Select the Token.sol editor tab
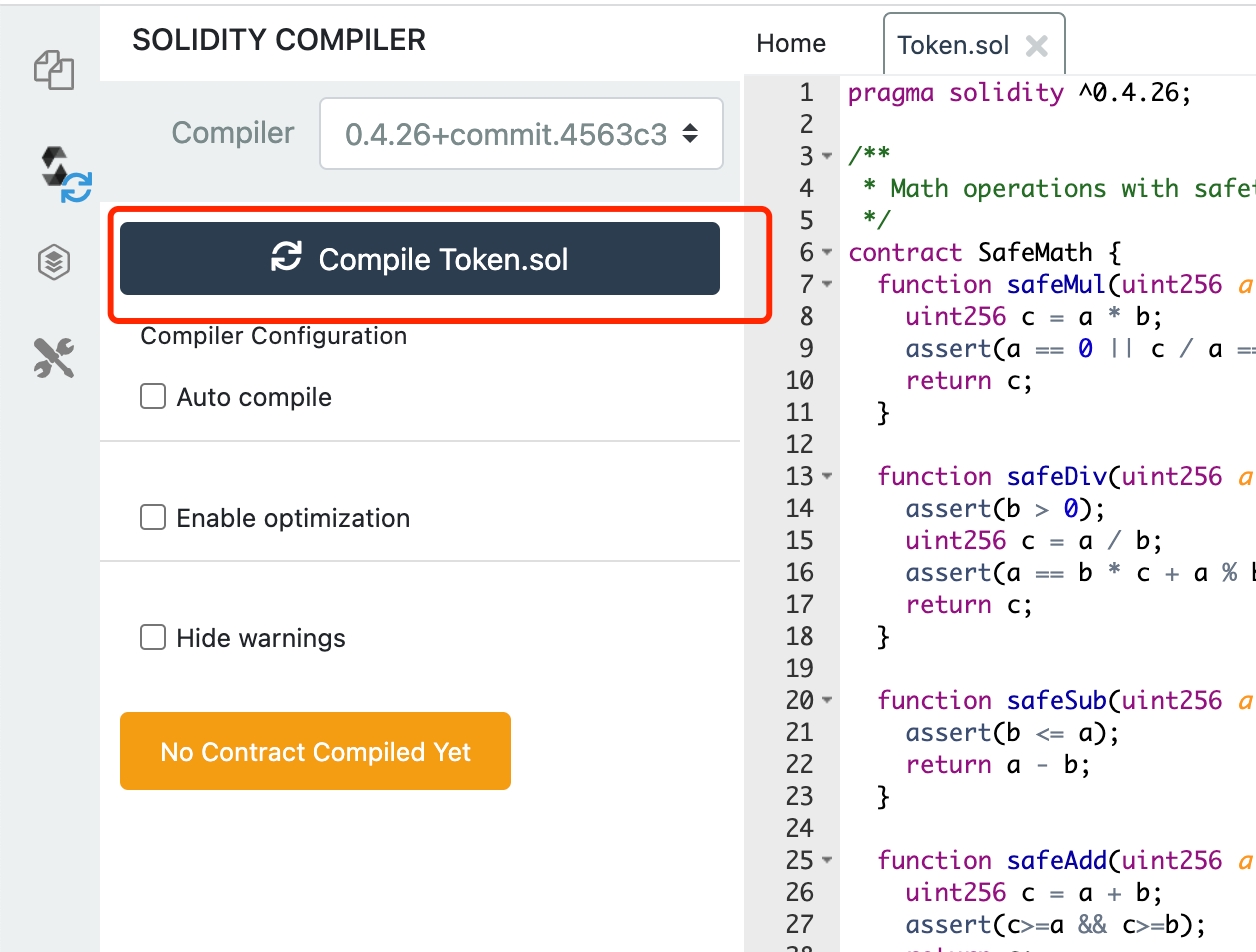 (952, 46)
